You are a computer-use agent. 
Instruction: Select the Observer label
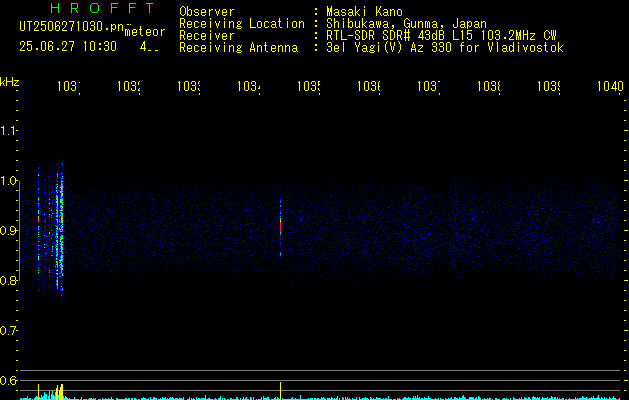(x=207, y=12)
